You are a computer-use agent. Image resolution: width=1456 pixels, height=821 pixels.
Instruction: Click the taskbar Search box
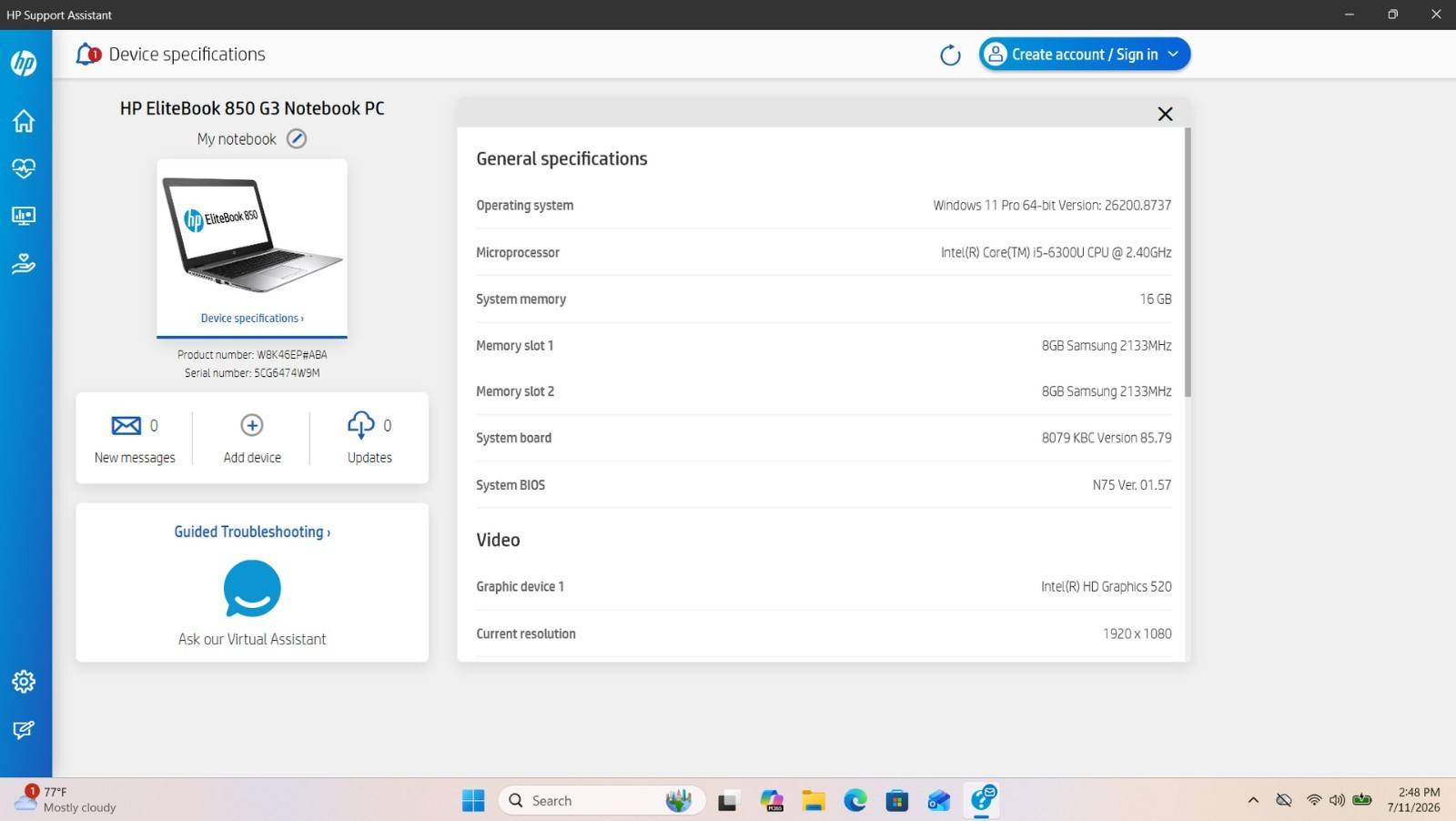click(x=602, y=801)
